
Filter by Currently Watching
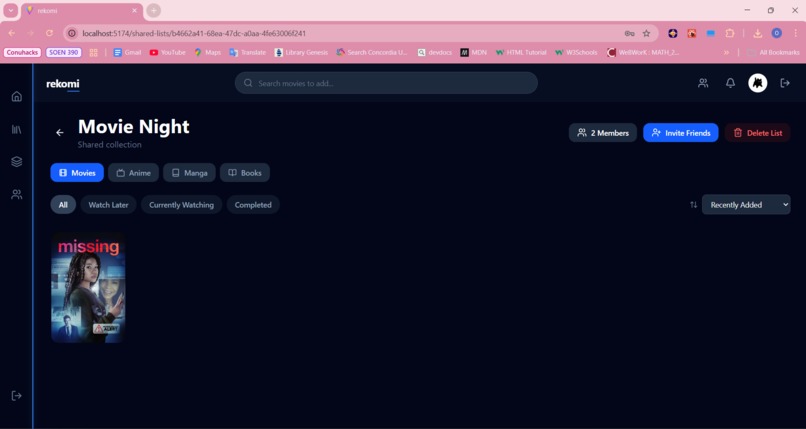point(181,204)
